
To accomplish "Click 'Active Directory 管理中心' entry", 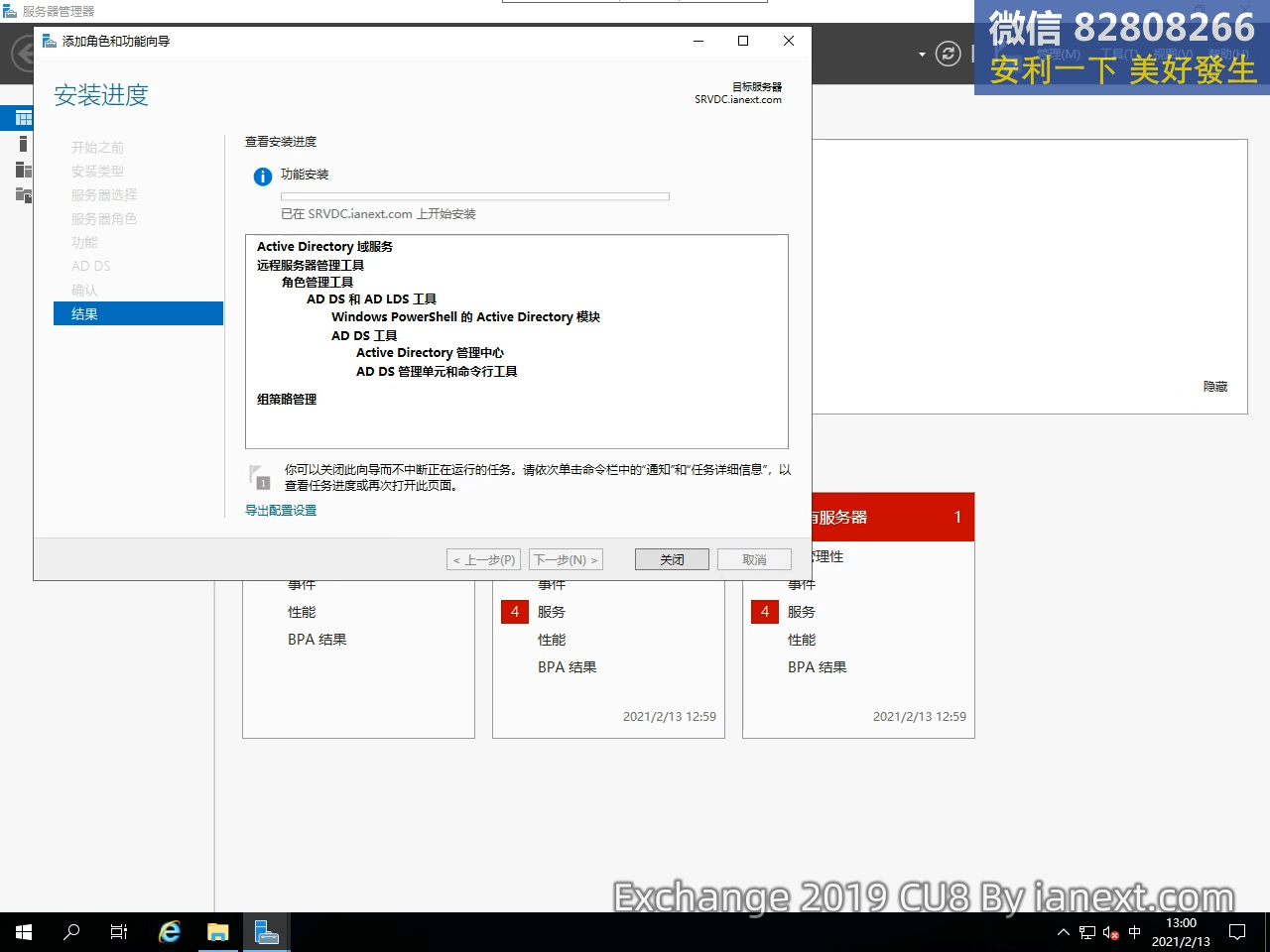I will click(x=430, y=352).
